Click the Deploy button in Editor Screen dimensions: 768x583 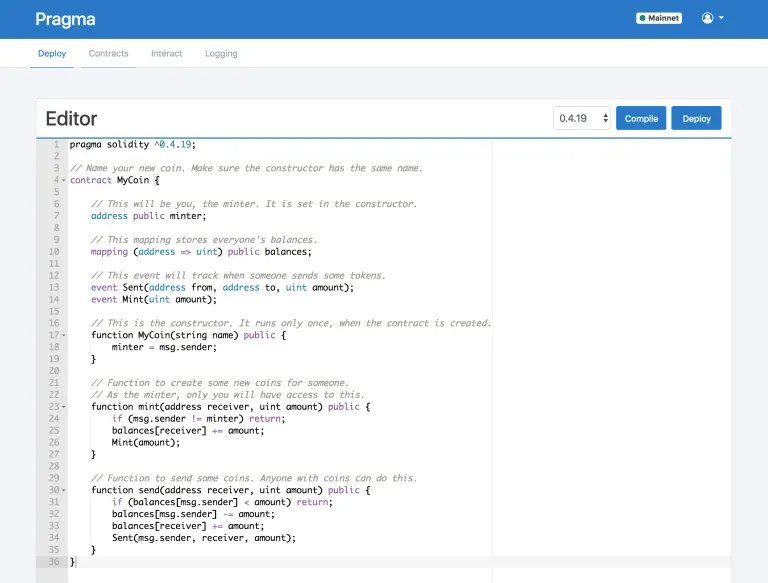coord(696,118)
